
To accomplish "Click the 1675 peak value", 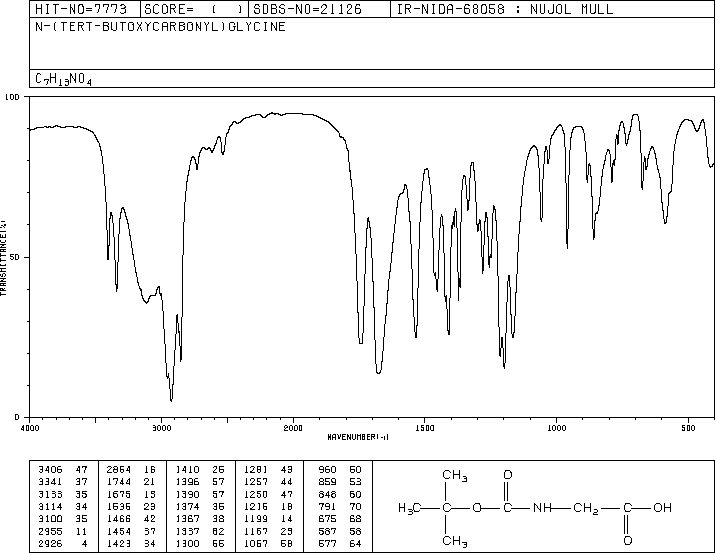I will click(x=119, y=494).
